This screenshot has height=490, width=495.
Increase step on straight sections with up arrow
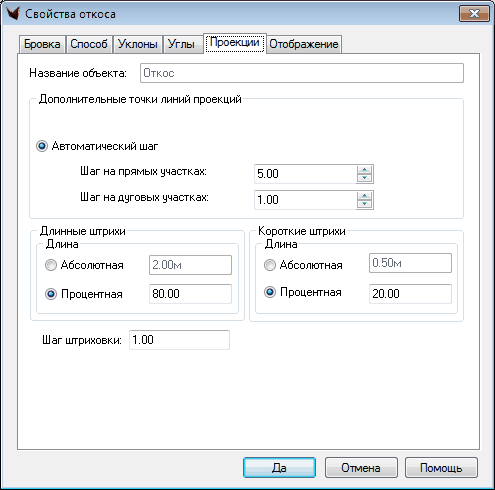point(364,169)
